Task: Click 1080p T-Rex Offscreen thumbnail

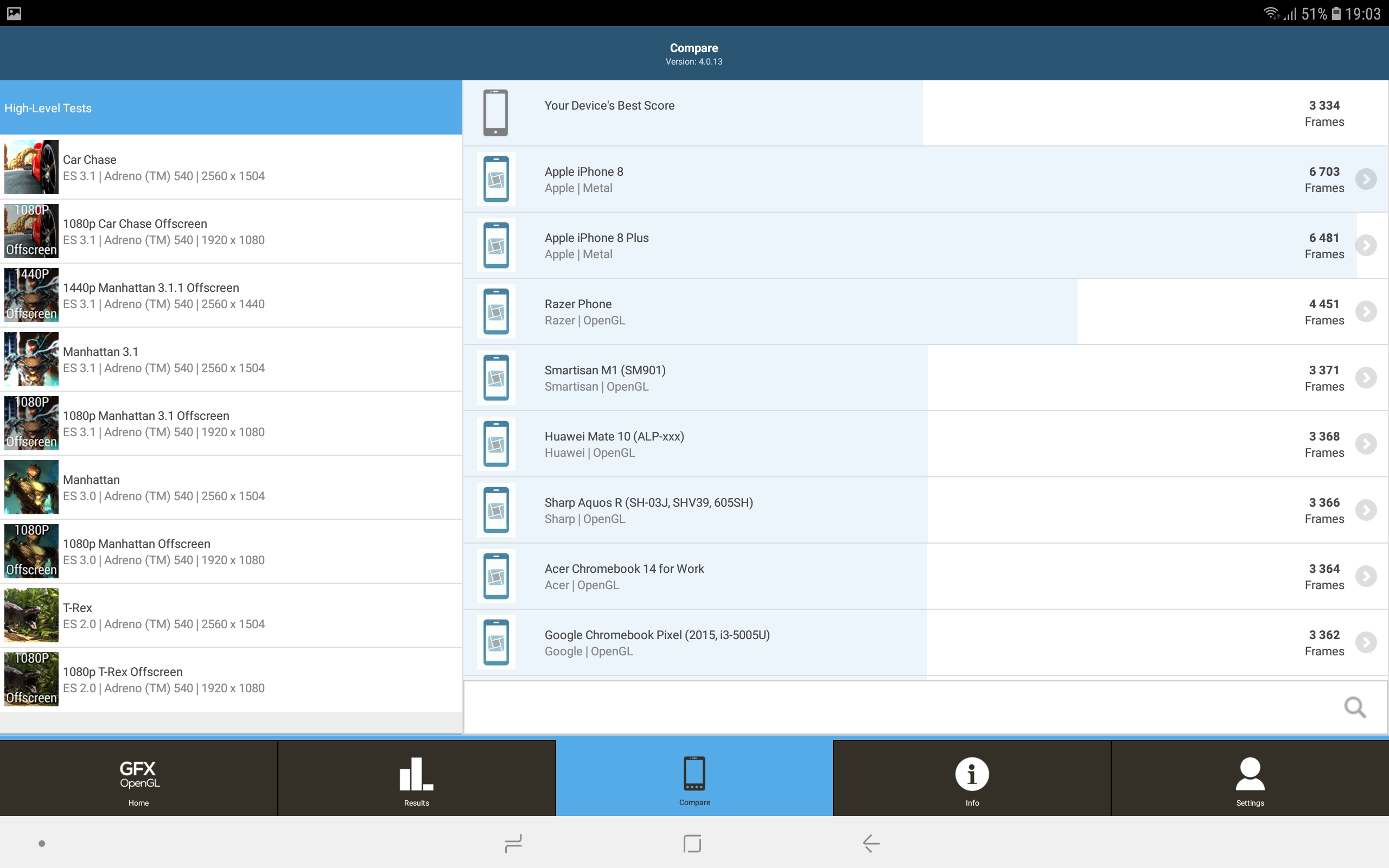Action: point(31,679)
